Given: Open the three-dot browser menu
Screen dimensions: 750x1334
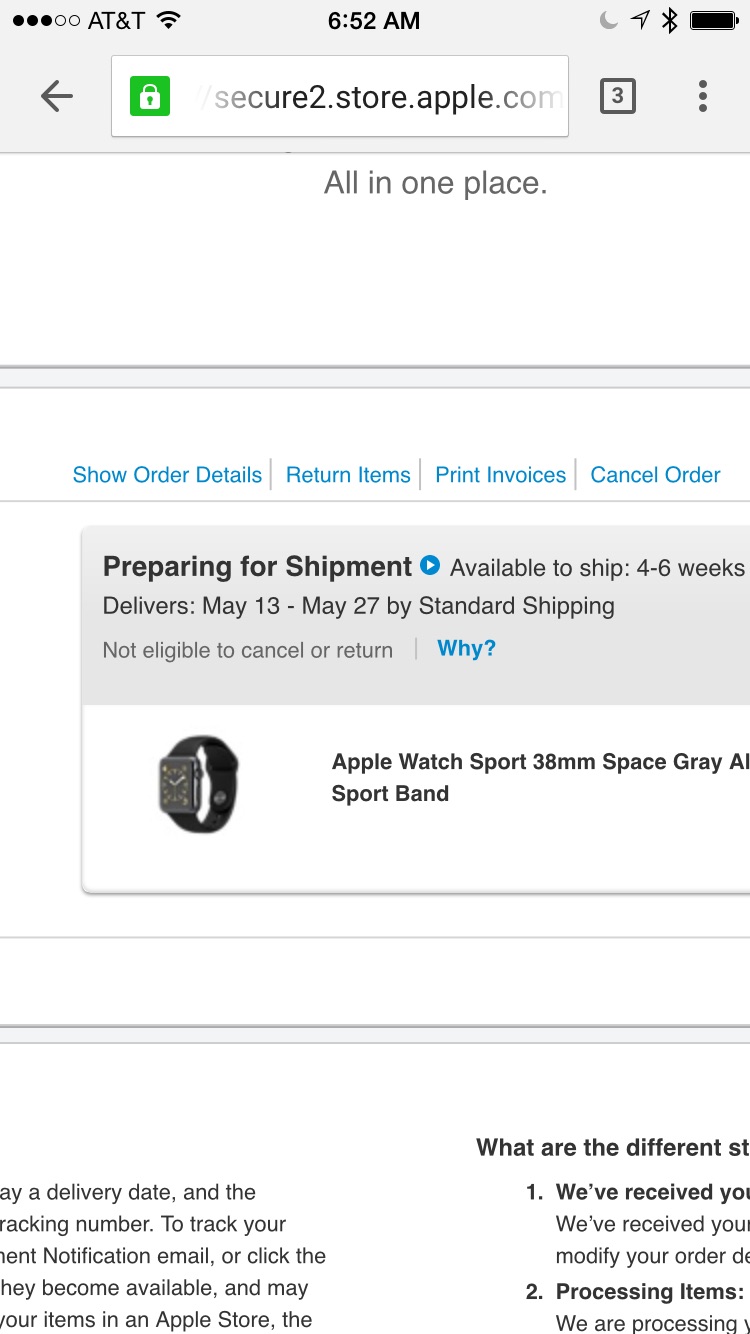Looking at the screenshot, I should pos(703,96).
